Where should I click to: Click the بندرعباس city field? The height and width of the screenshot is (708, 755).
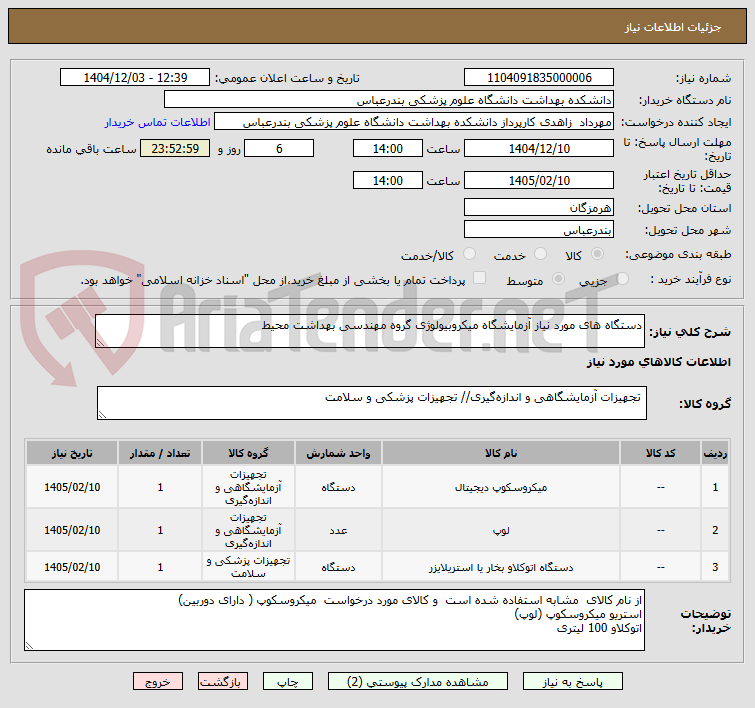click(539, 229)
